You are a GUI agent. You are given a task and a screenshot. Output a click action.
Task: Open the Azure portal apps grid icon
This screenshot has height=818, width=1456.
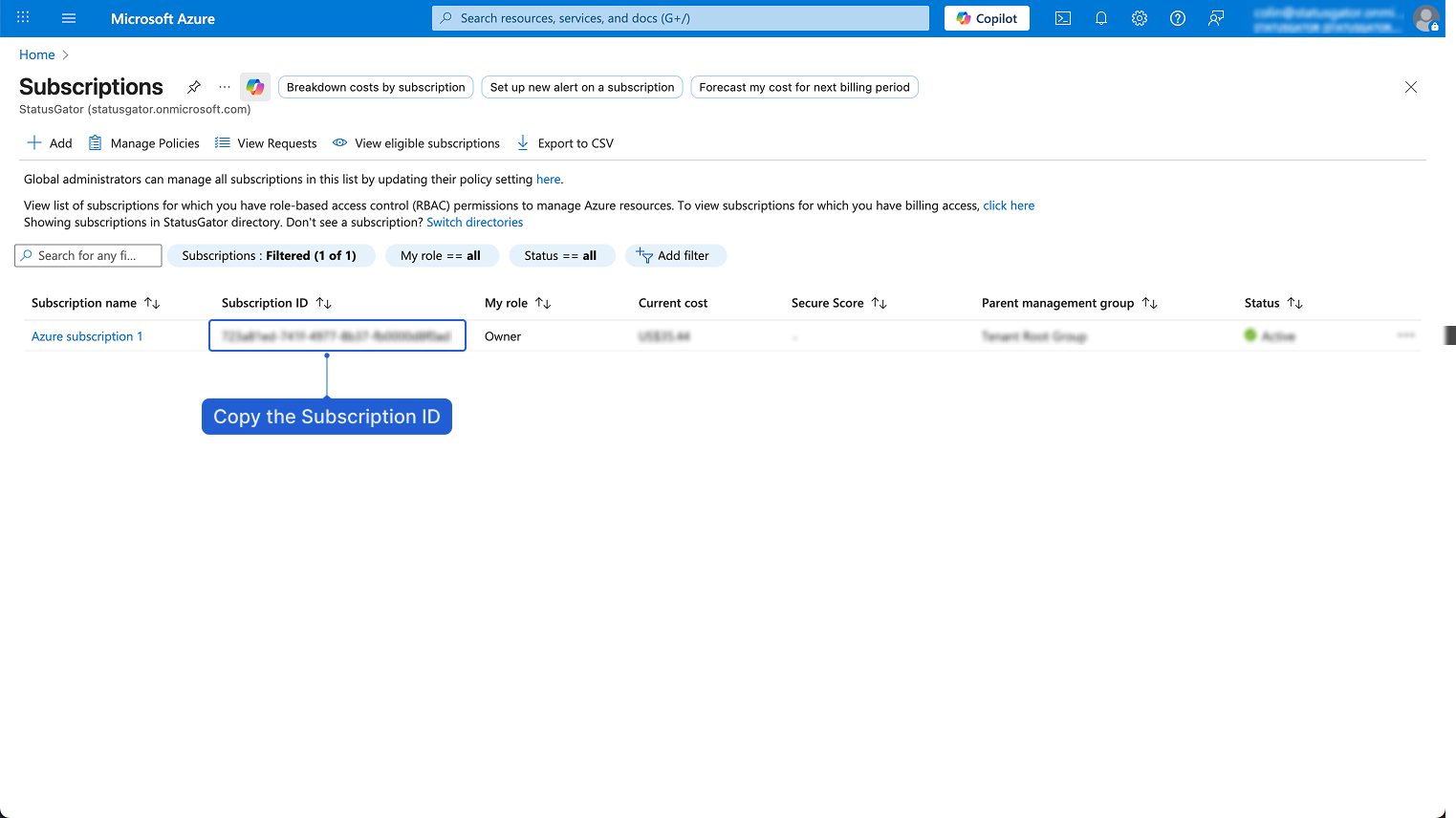point(23,18)
